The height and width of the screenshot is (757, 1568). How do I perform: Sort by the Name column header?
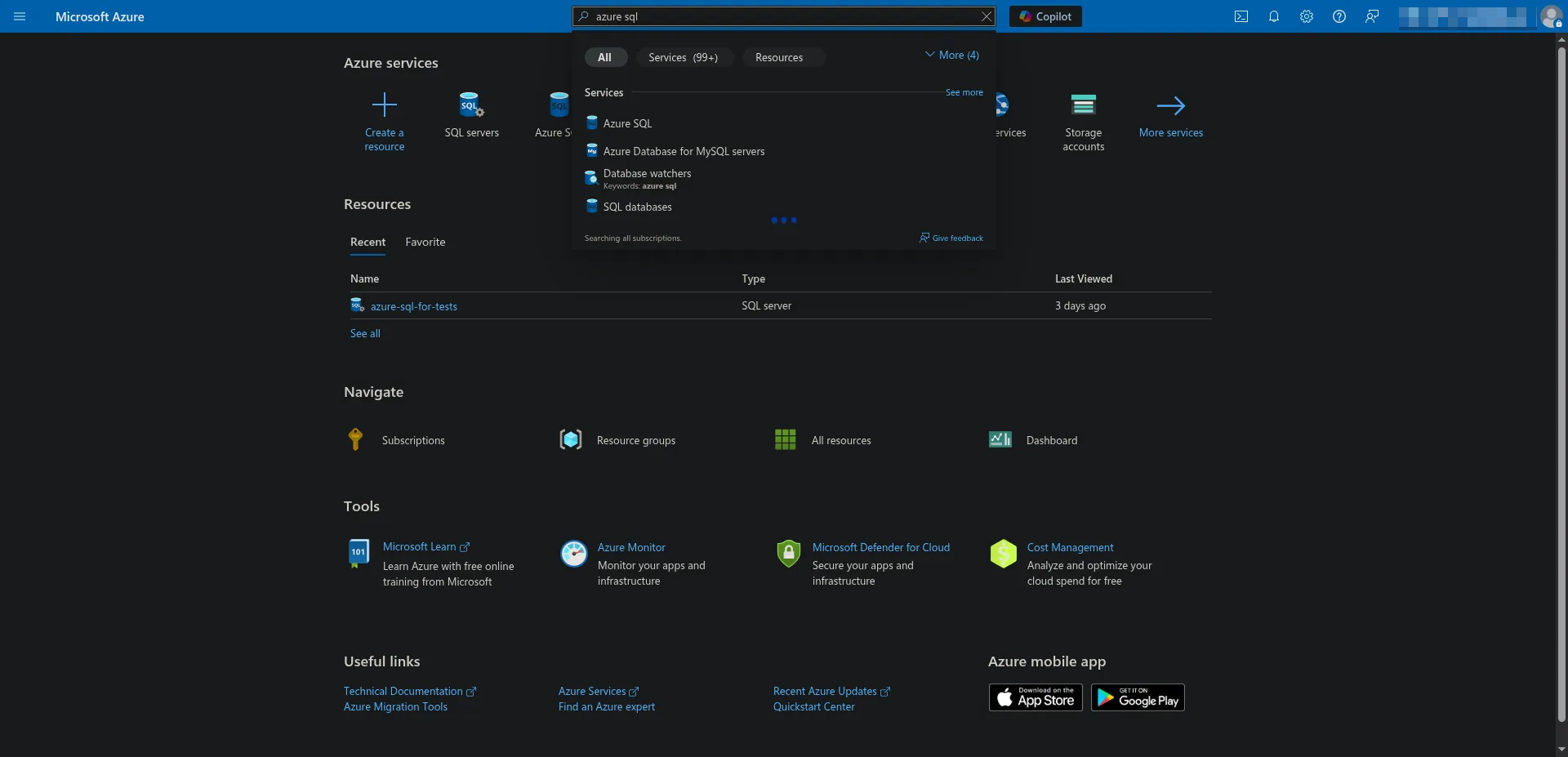364,278
